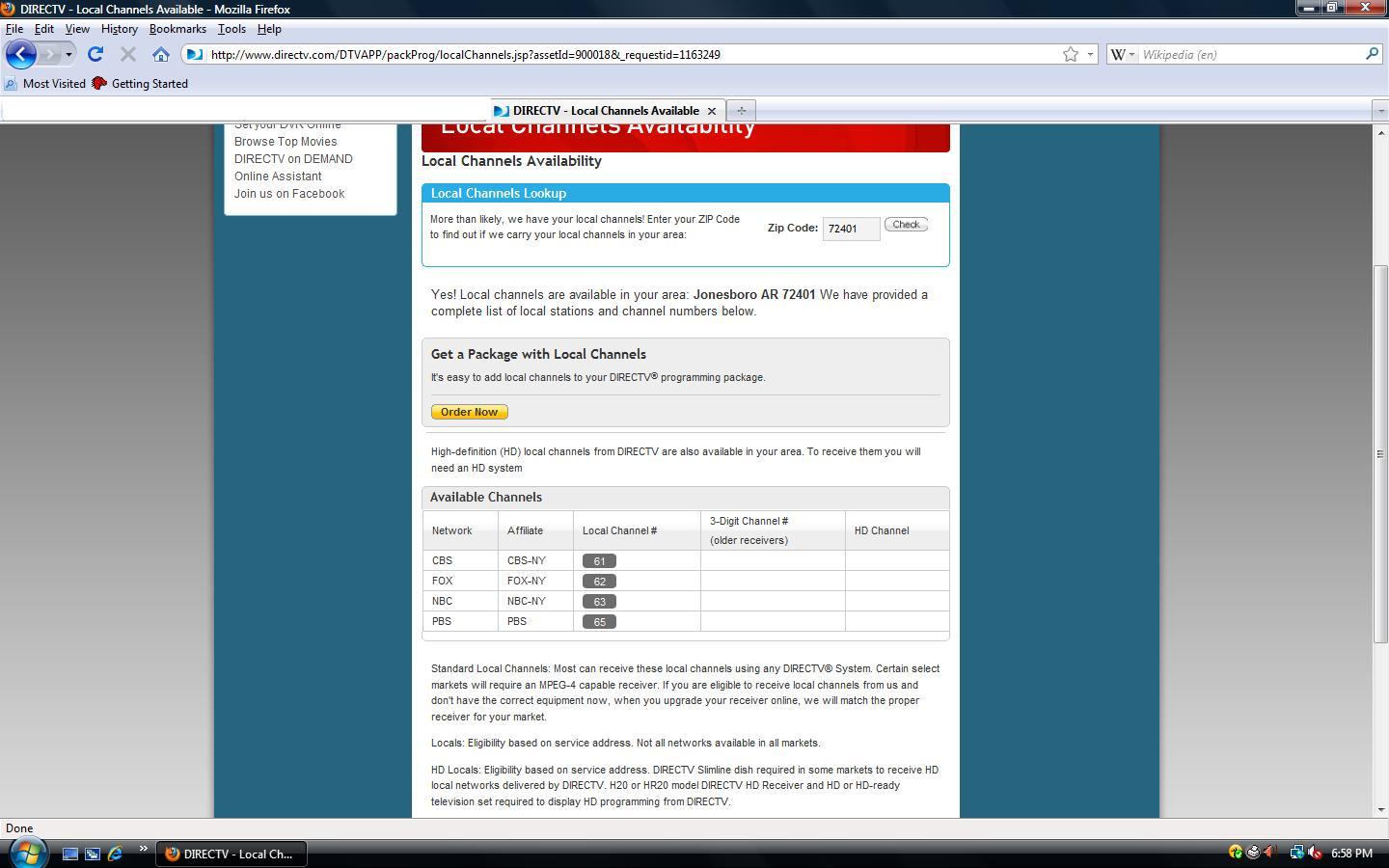Open the File menu
1389x868 pixels.
[x=14, y=29]
